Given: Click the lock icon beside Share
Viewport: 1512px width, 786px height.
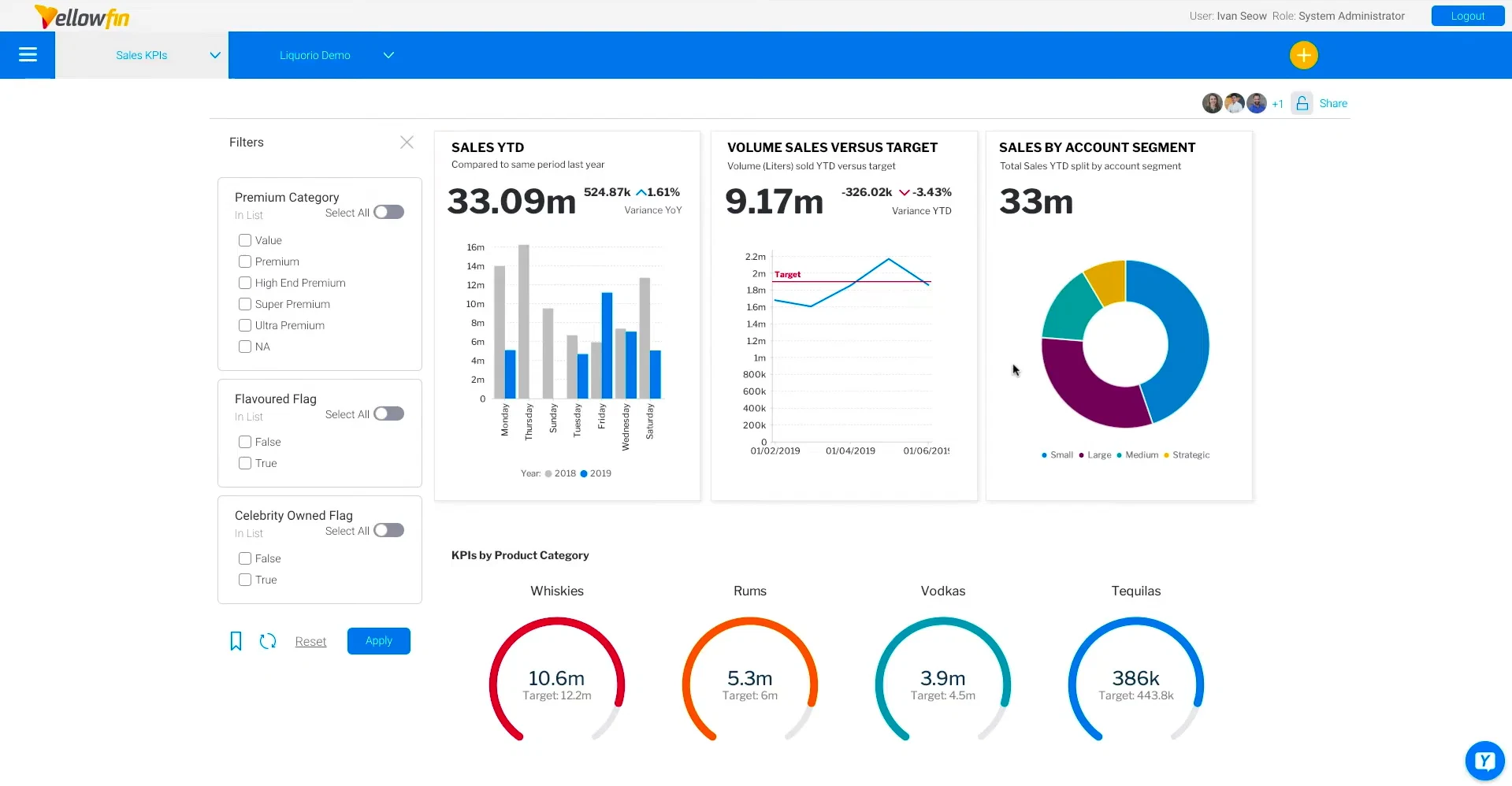Looking at the screenshot, I should coord(1302,104).
